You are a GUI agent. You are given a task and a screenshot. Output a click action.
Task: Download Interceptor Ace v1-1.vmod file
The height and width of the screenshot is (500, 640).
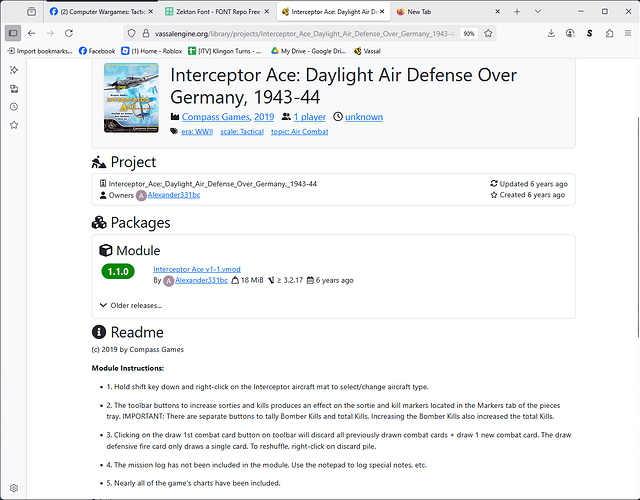tap(197, 269)
